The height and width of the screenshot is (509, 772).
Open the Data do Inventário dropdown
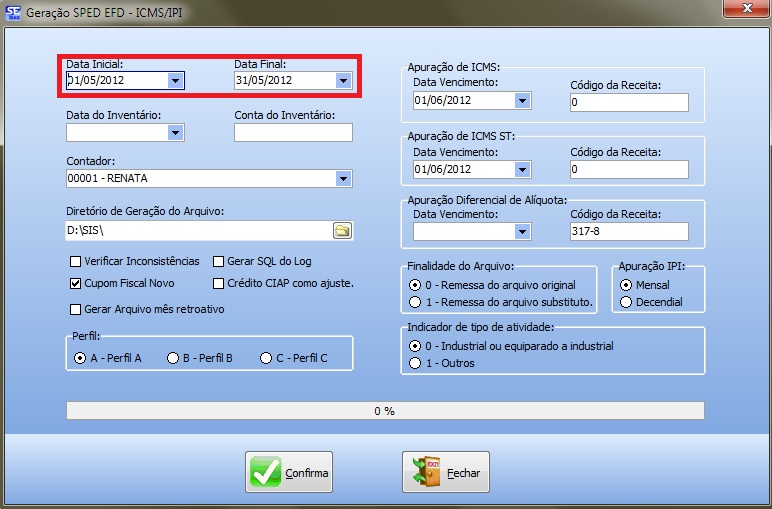pos(176,131)
